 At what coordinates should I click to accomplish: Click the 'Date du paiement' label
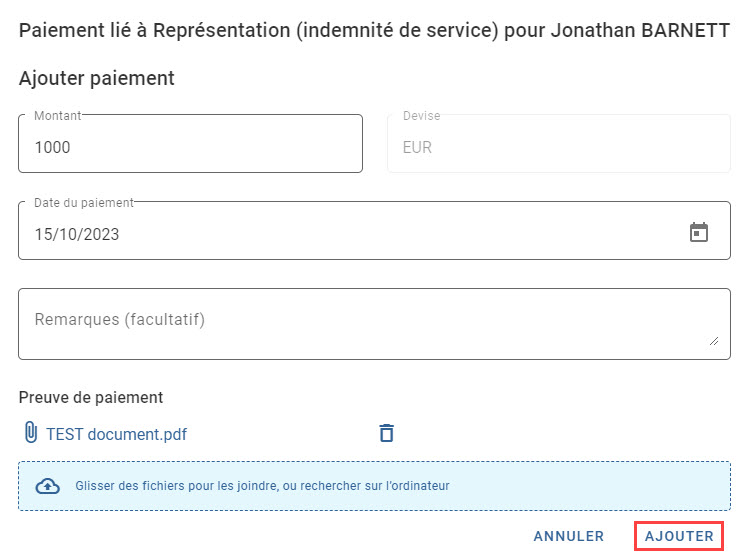coord(84,202)
